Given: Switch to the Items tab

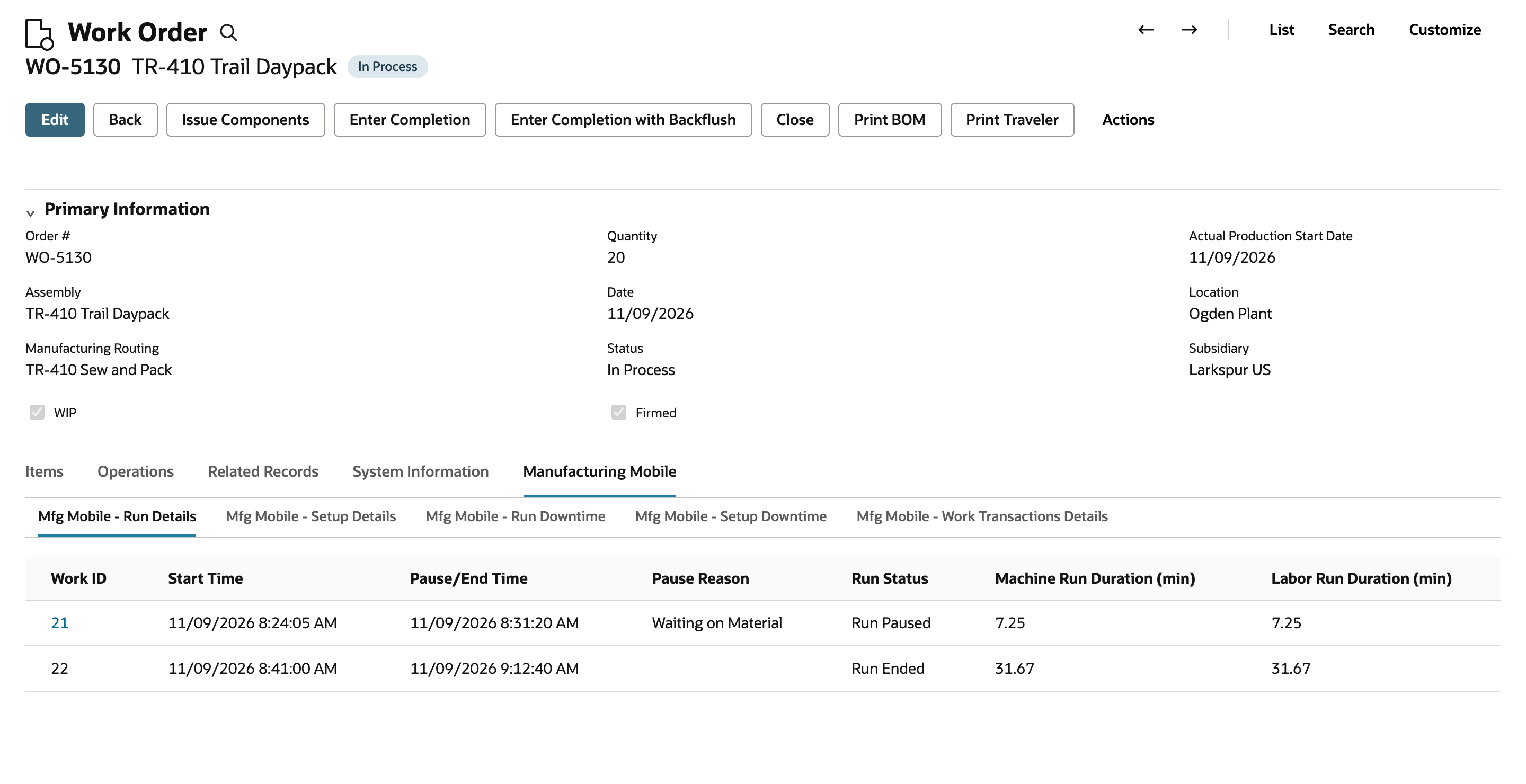Looking at the screenshot, I should 45,471.
